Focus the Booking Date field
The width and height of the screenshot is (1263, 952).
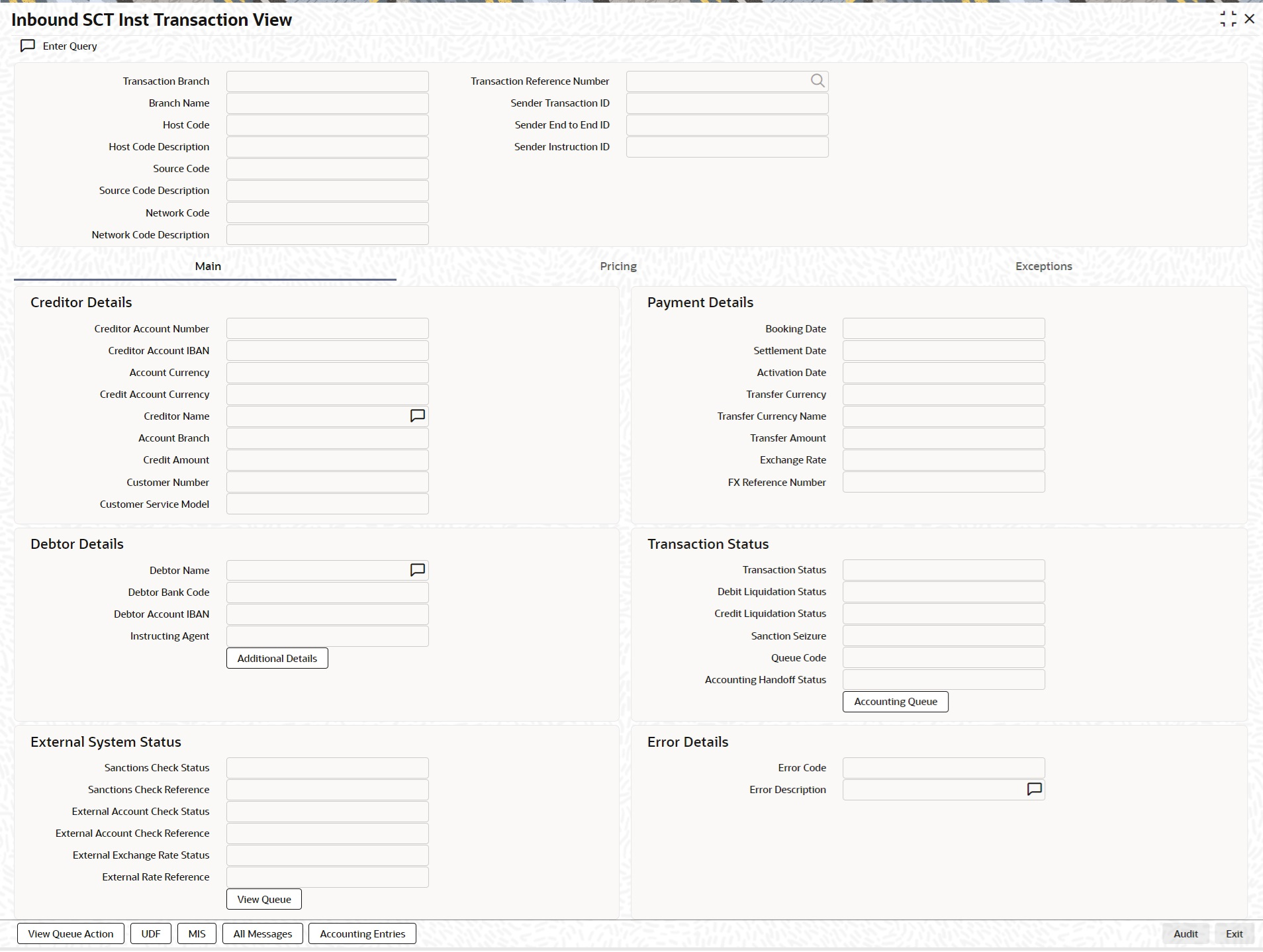pyautogui.click(x=944, y=328)
